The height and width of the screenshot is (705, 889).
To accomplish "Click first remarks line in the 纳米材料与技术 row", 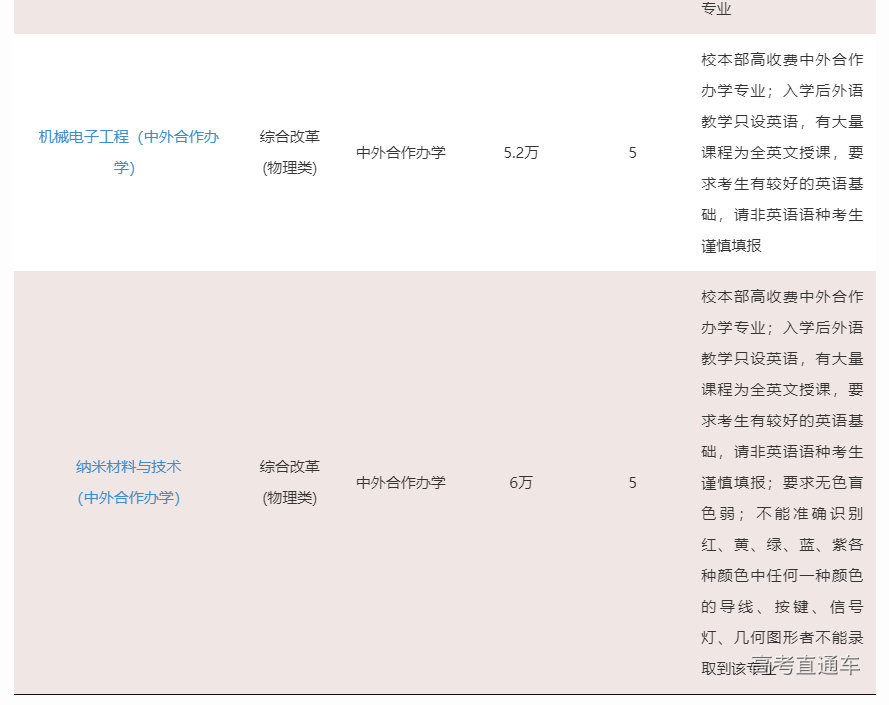I will pos(782,297).
